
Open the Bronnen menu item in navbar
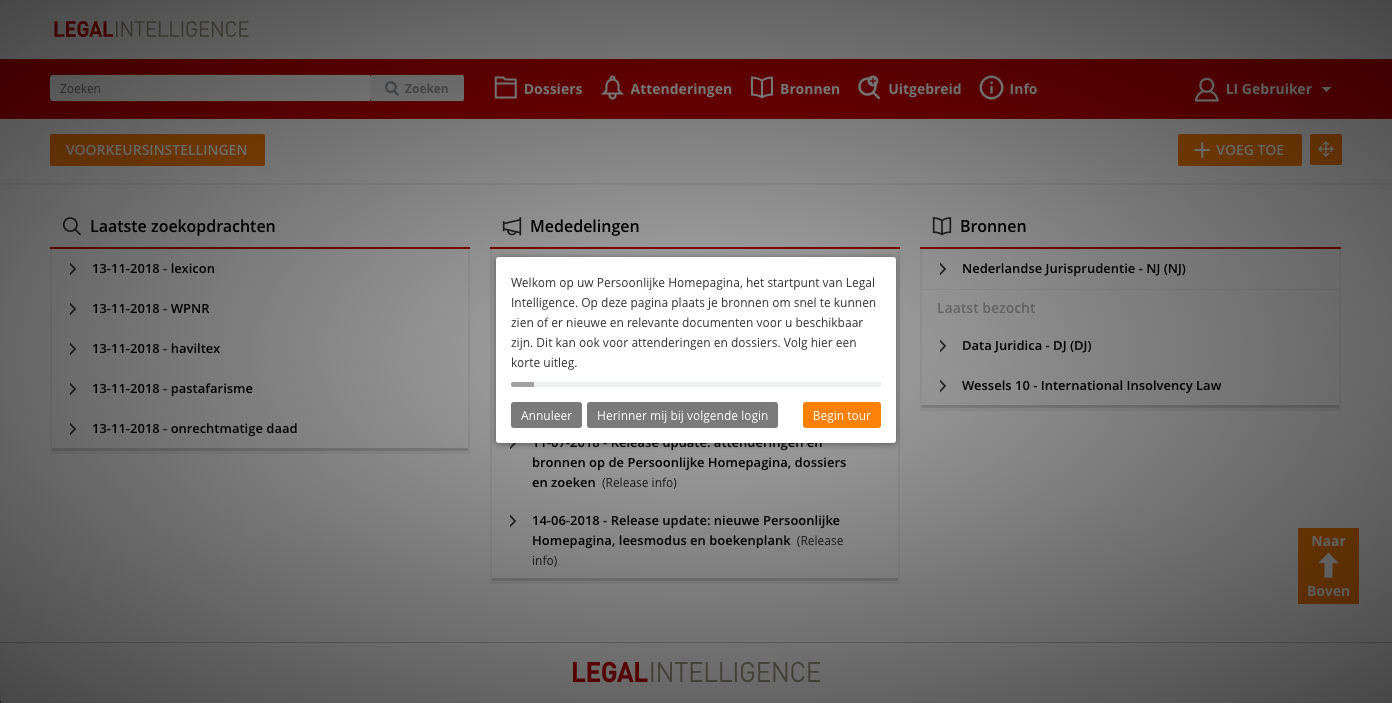click(x=795, y=88)
